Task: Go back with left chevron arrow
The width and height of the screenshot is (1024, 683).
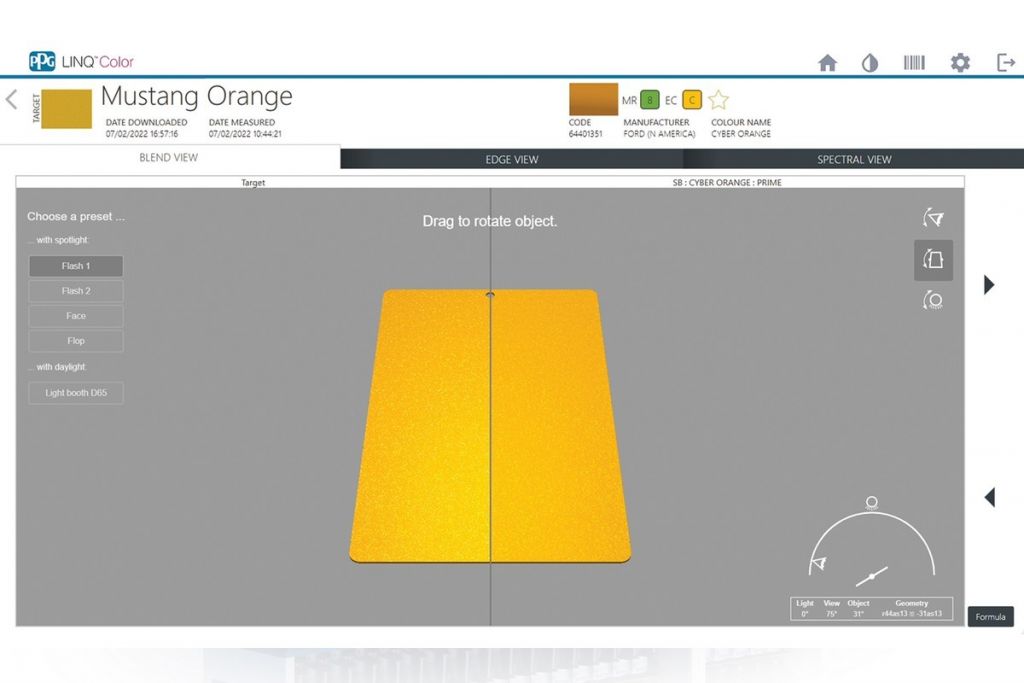Action: [11, 99]
